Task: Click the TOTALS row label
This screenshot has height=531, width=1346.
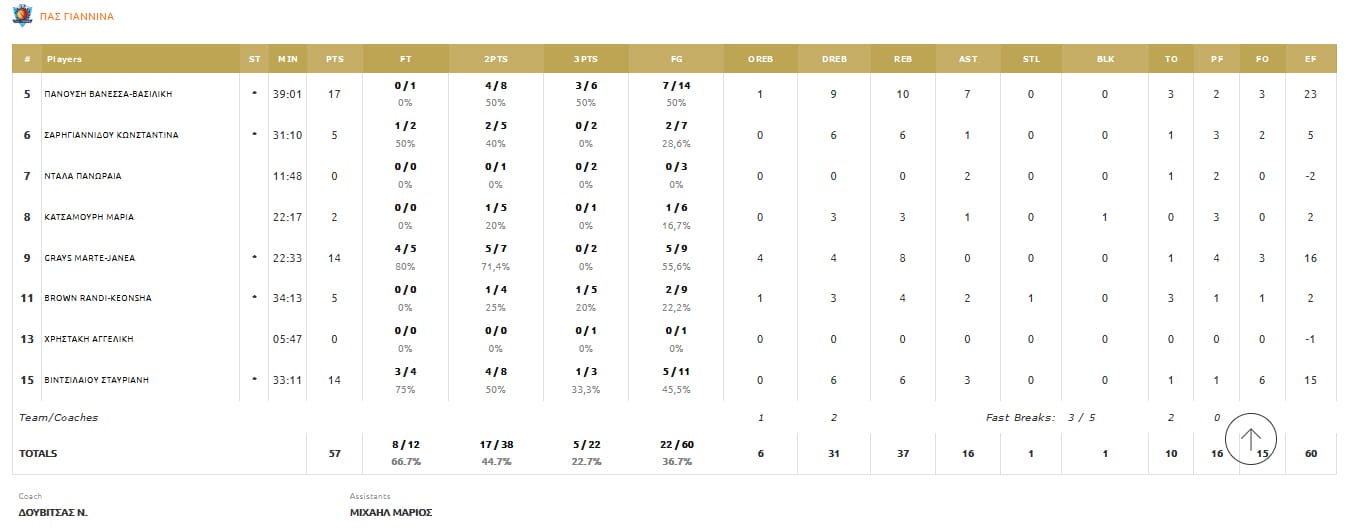Action: tap(38, 453)
